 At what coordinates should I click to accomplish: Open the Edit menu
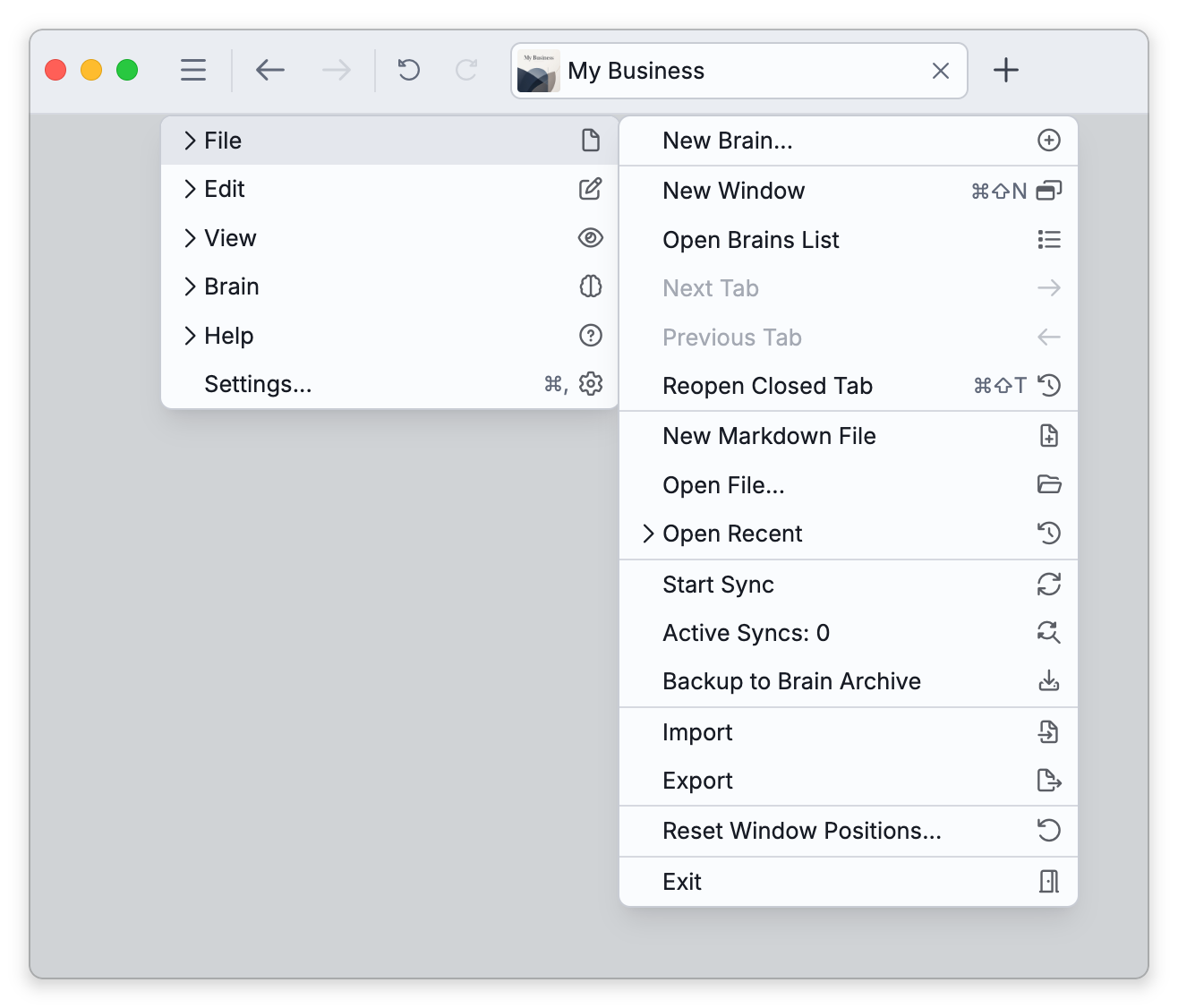[x=389, y=189]
